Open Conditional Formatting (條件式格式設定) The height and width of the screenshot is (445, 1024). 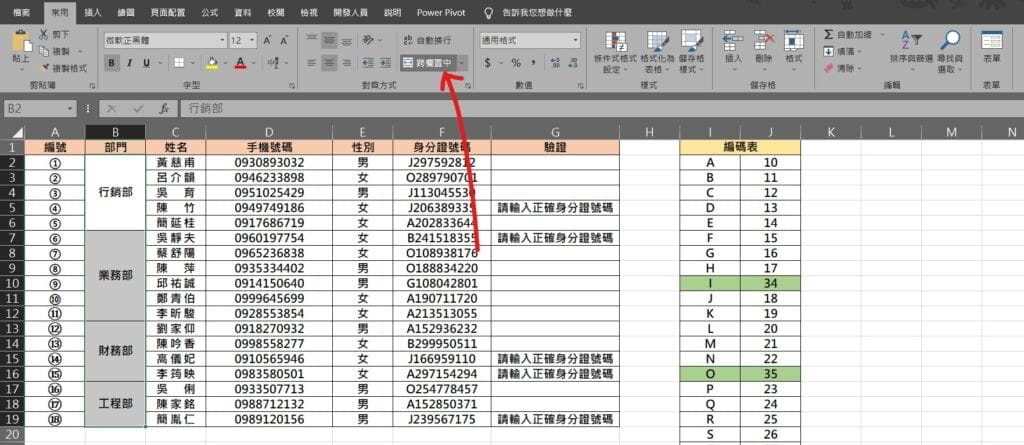pos(615,52)
